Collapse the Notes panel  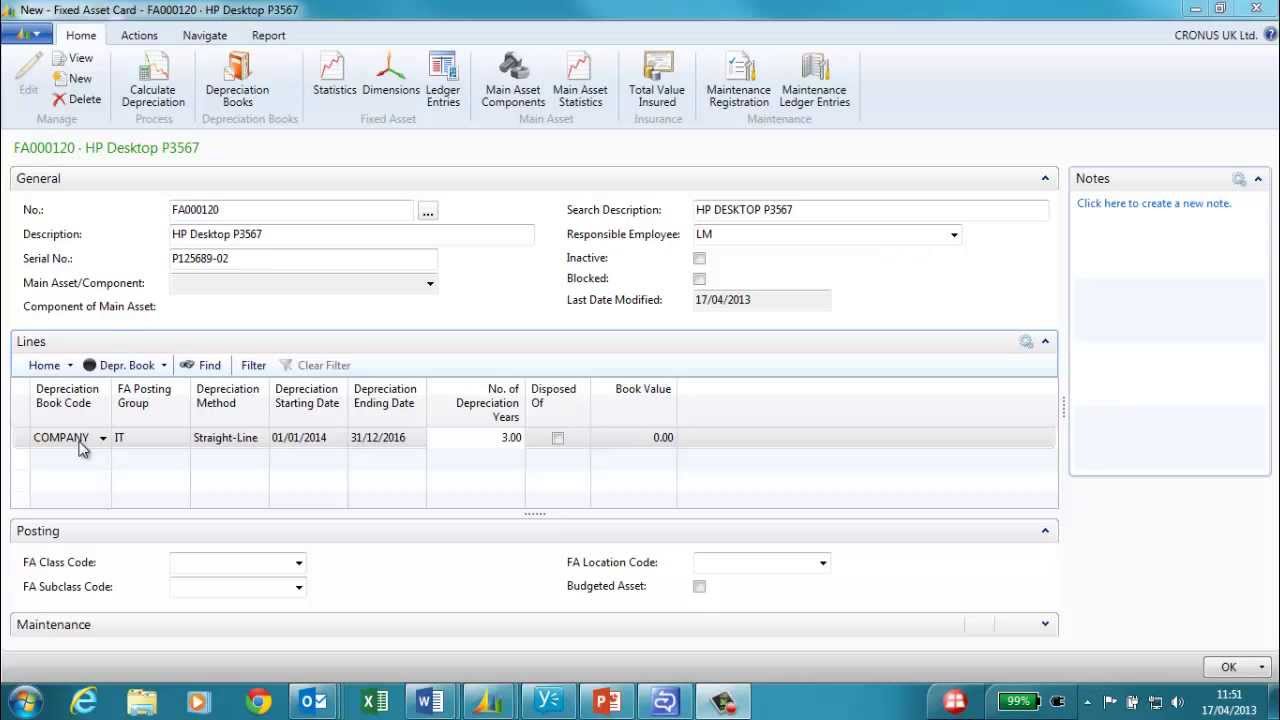[x=1258, y=179]
